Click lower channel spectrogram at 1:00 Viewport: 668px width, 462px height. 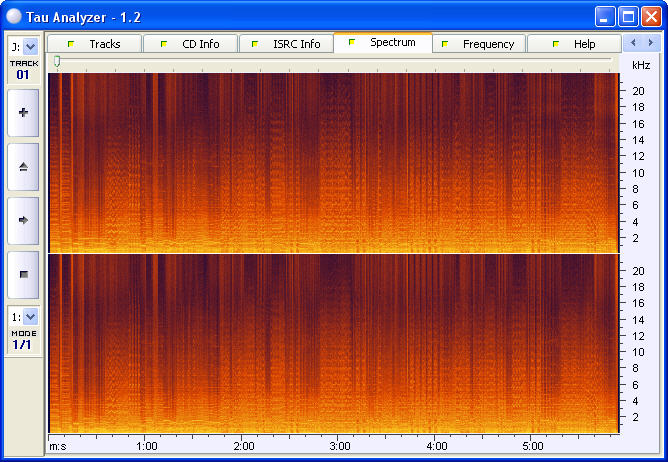click(146, 343)
